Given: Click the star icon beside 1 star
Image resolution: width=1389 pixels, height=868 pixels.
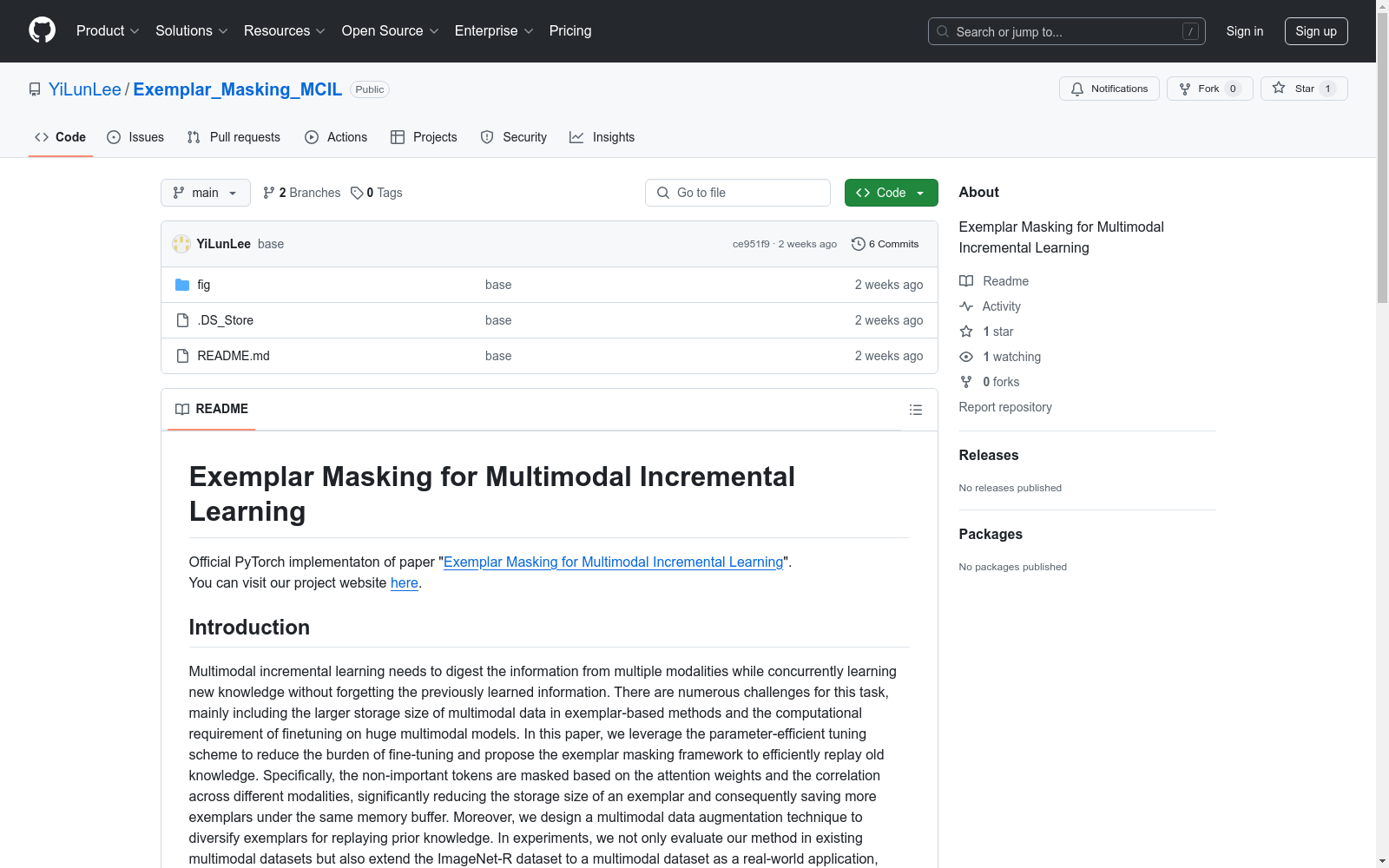Looking at the screenshot, I should click(966, 332).
